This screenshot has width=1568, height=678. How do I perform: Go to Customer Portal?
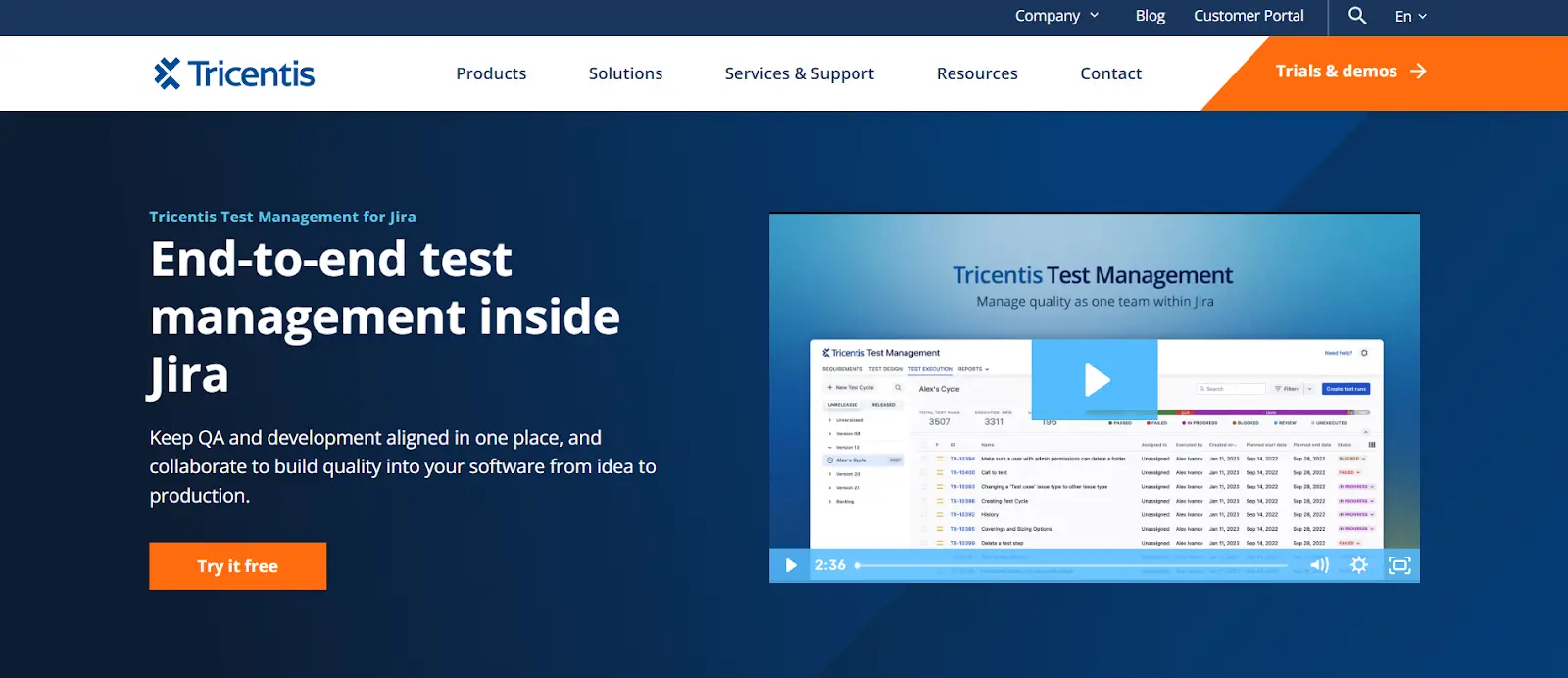pyautogui.click(x=1249, y=16)
